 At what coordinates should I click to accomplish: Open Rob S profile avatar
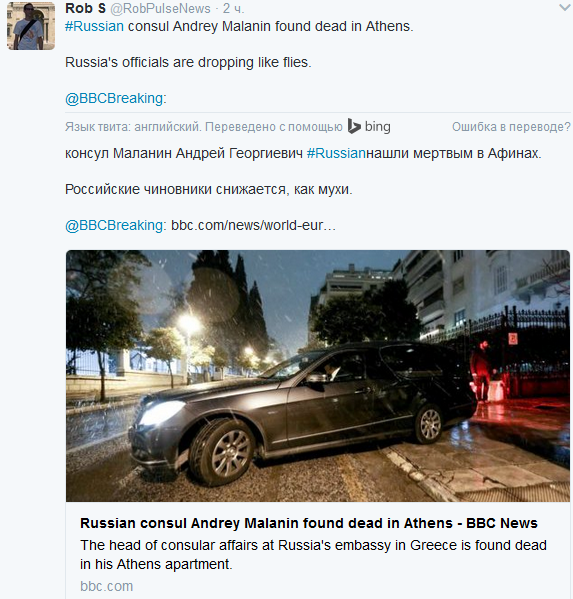pos(31,26)
